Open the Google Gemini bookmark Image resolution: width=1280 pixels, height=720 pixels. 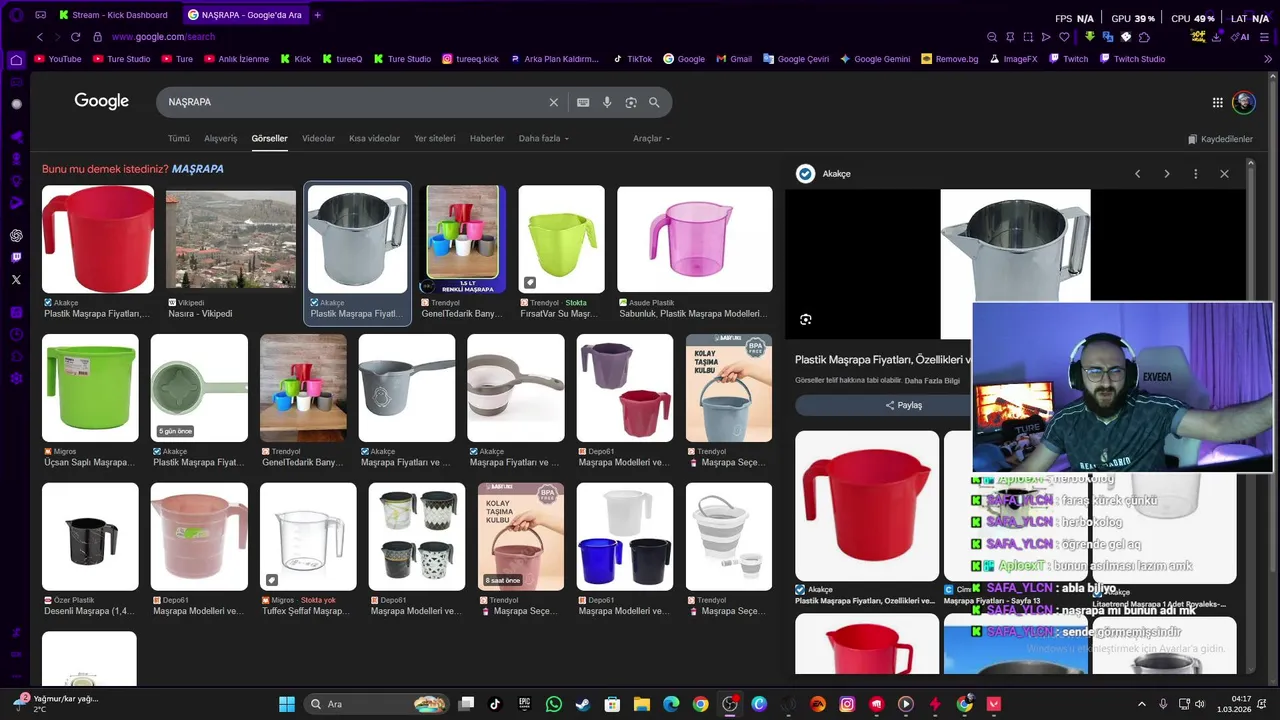[875, 59]
